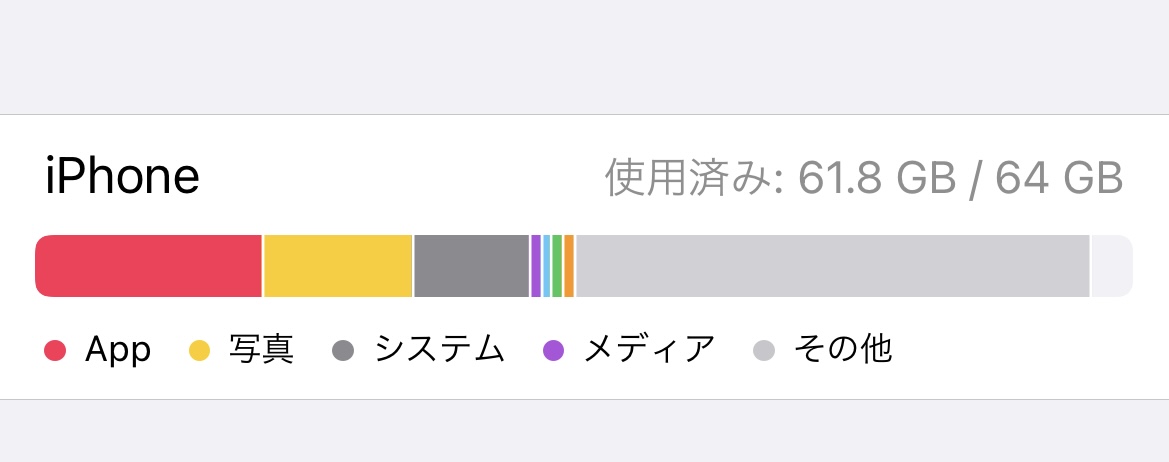This screenshot has height=462, width=1169.
Task: Tap the 使用済み 61.8 GB / 64 GB text
Action: point(864,179)
